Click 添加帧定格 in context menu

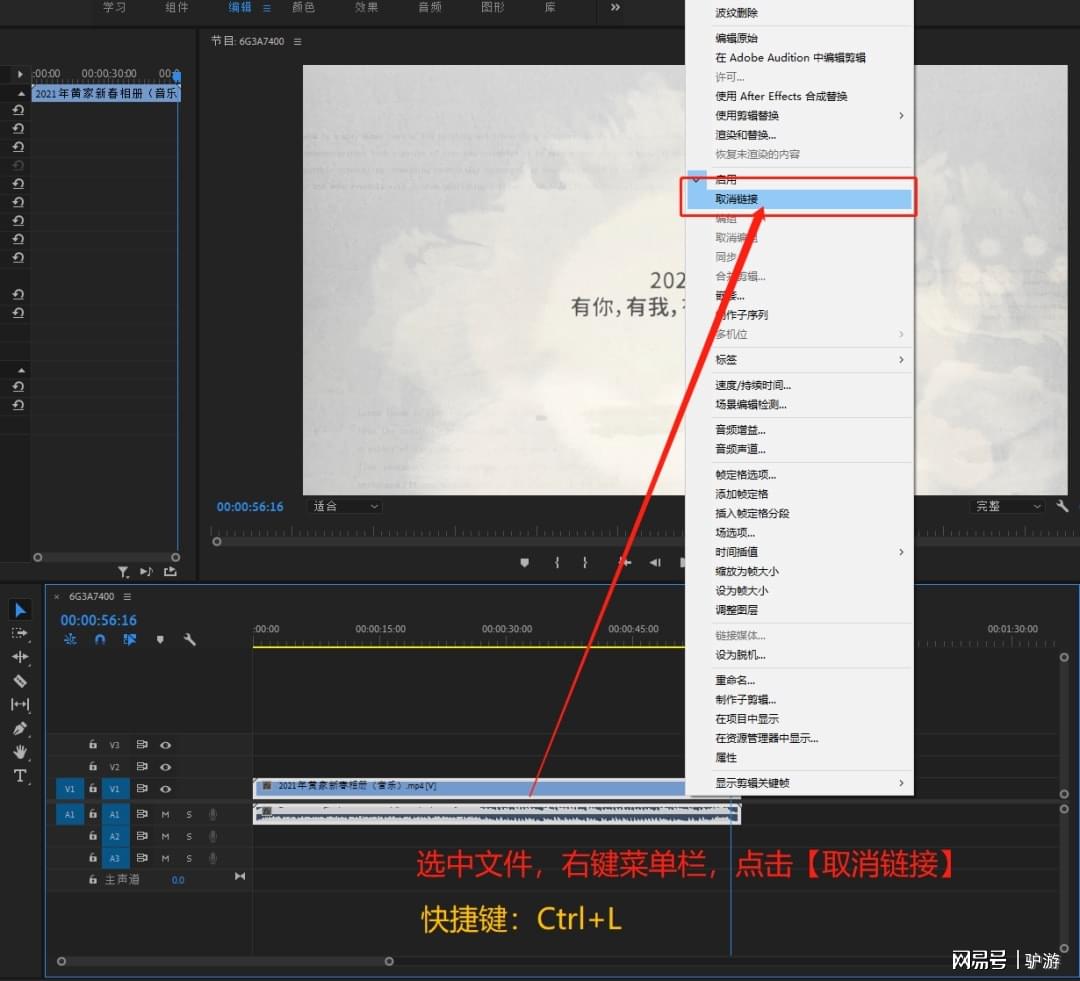click(x=799, y=494)
